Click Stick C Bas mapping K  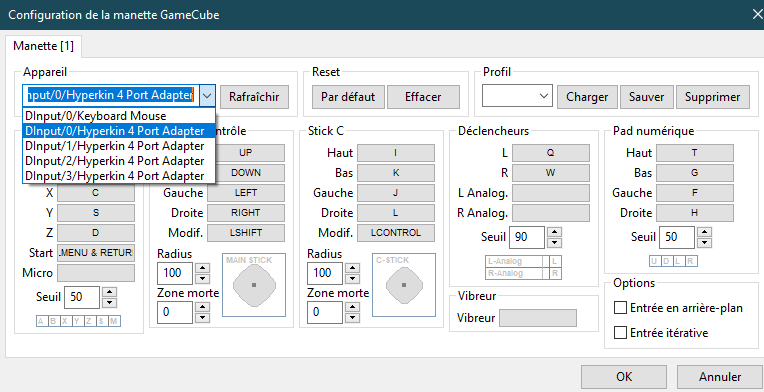click(x=396, y=173)
